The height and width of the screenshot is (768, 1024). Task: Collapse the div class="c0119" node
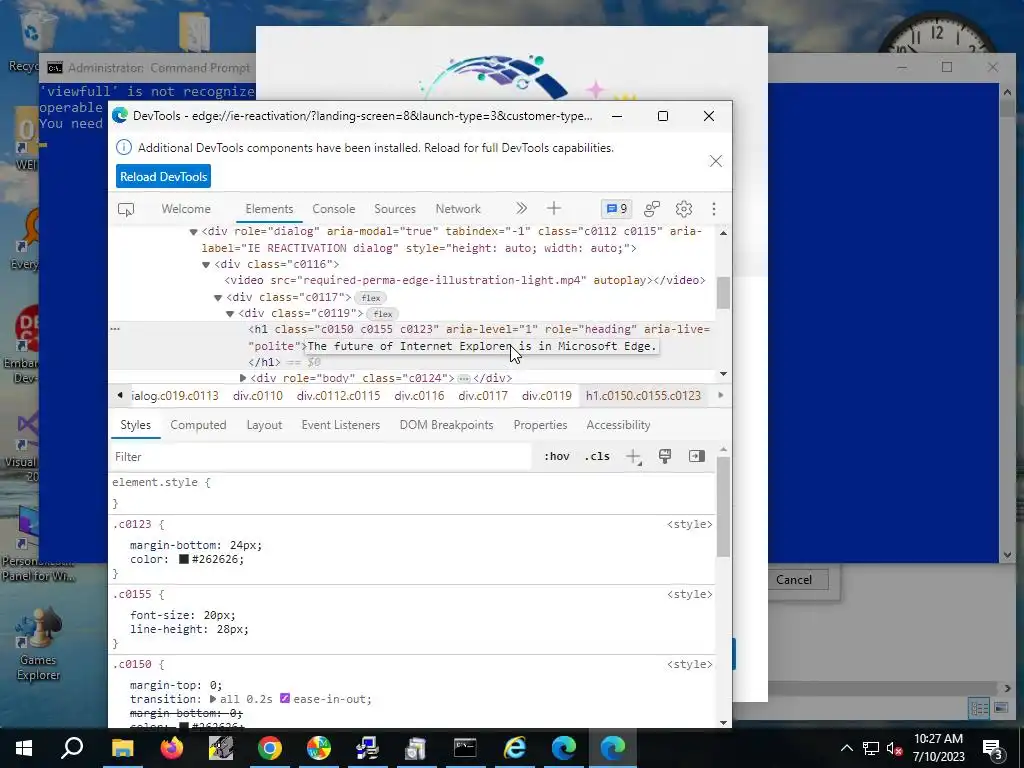tap(230, 314)
